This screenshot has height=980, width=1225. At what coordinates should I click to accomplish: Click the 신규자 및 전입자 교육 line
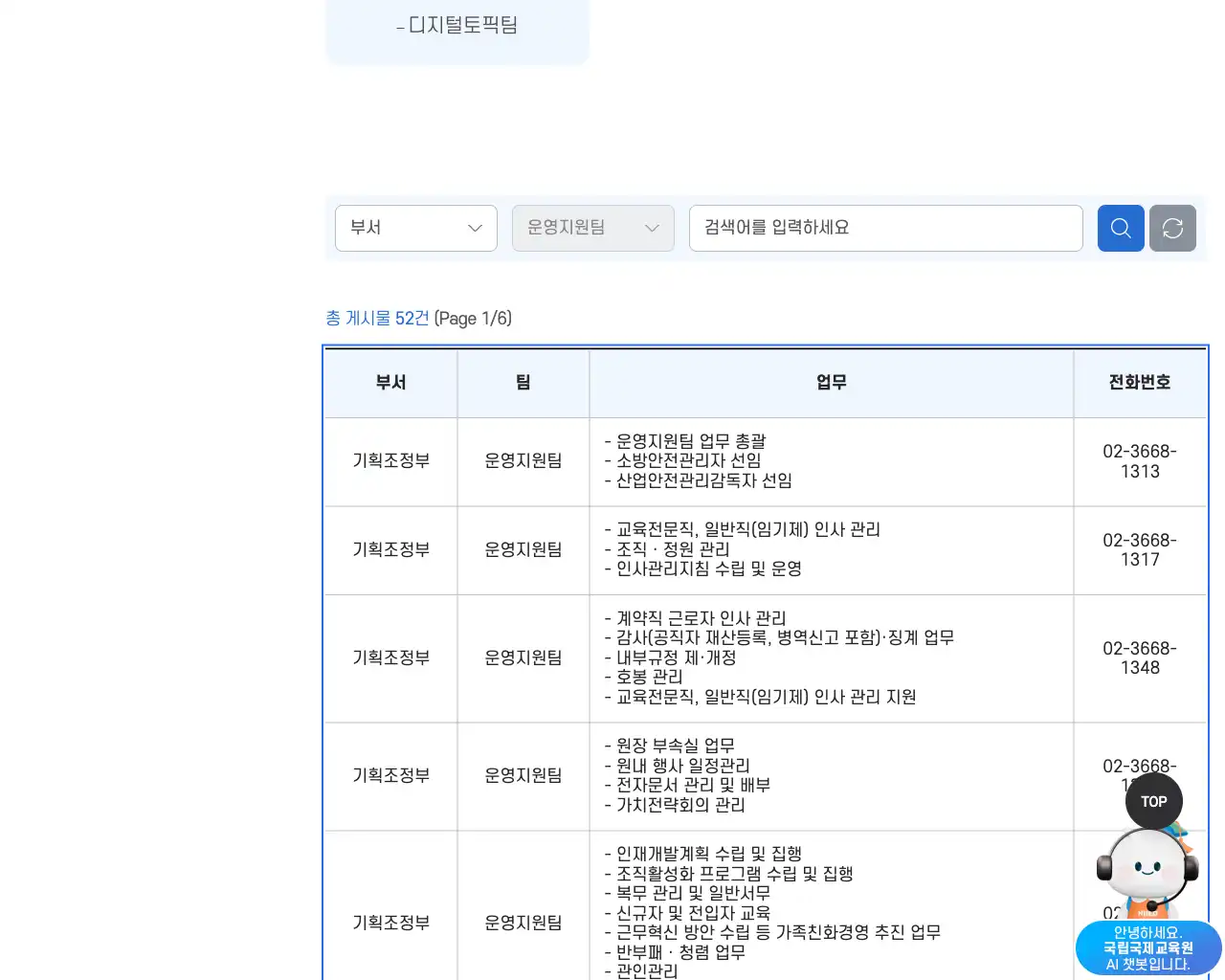pos(688,913)
